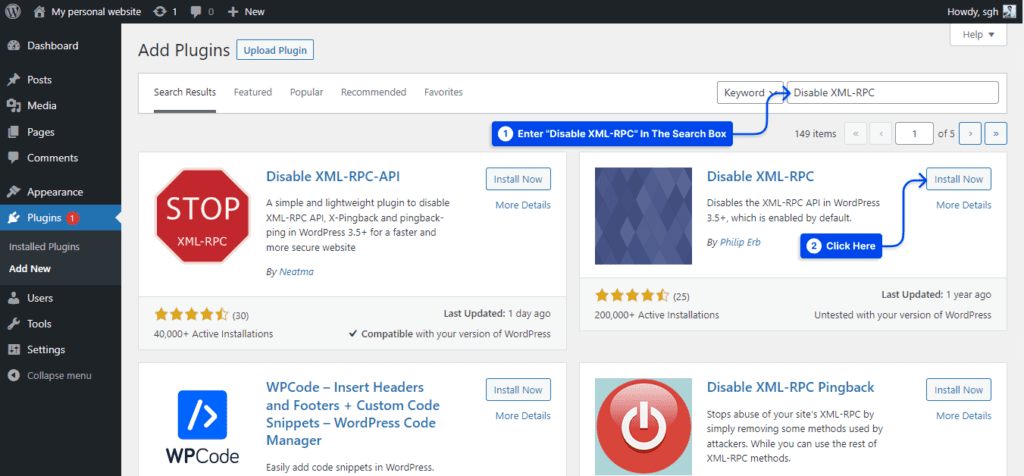Open the Disable XML-RPC-API title link
This screenshot has height=476, width=1024.
(333, 176)
